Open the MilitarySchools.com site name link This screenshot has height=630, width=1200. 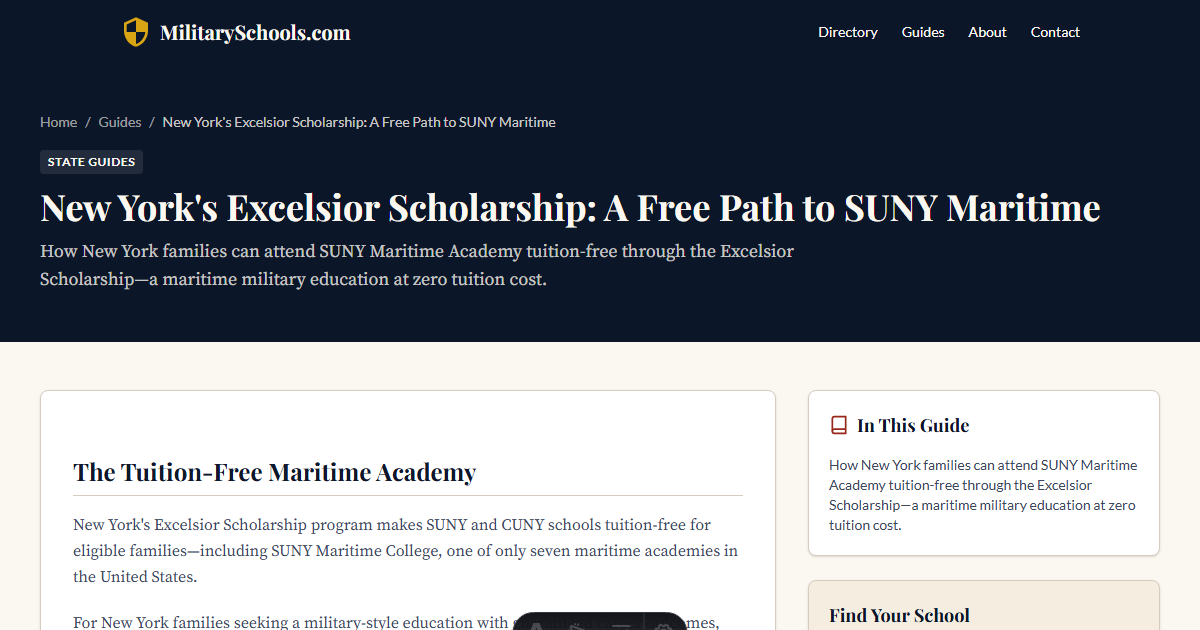point(255,32)
